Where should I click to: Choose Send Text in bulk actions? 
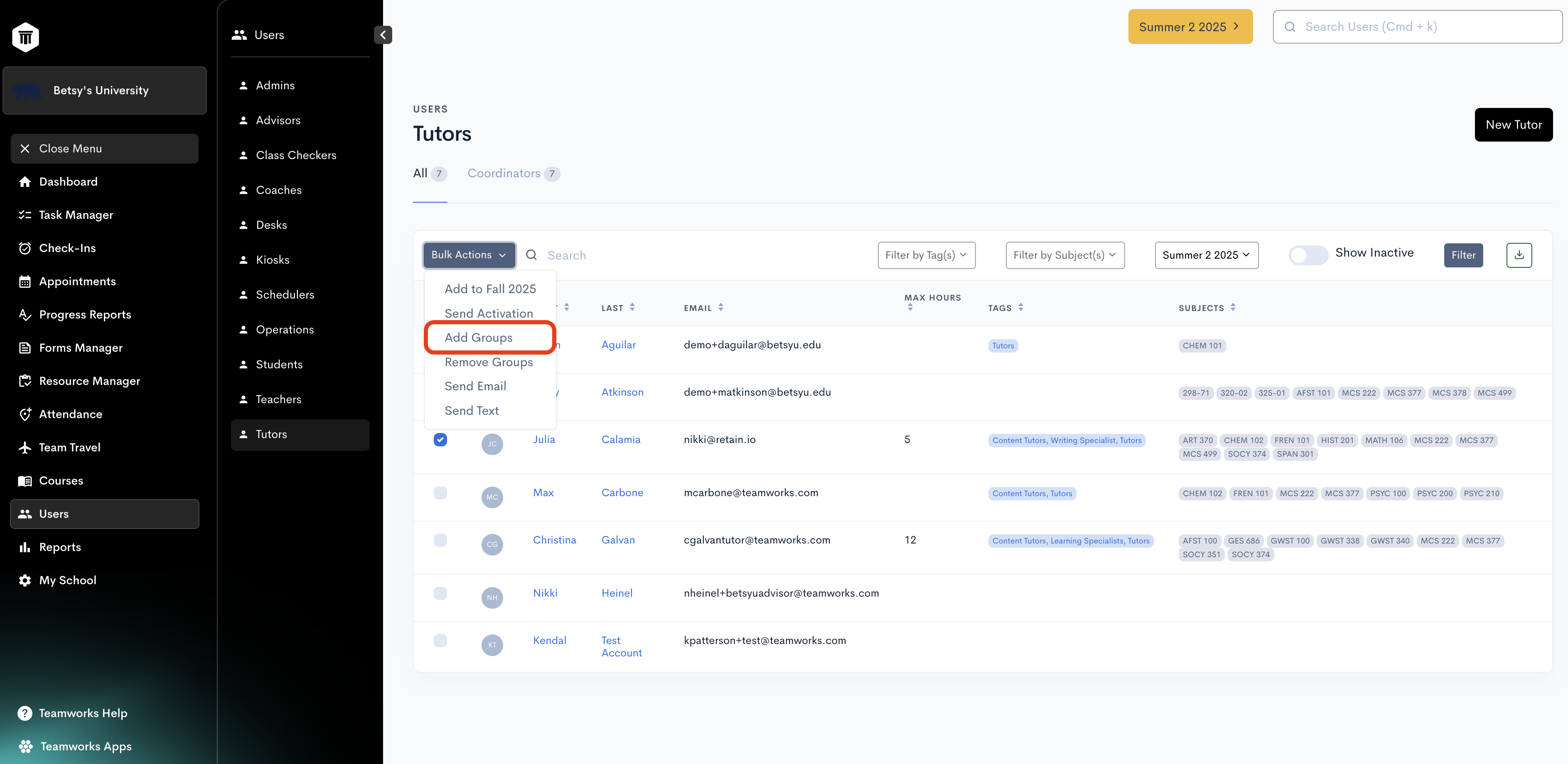(472, 411)
